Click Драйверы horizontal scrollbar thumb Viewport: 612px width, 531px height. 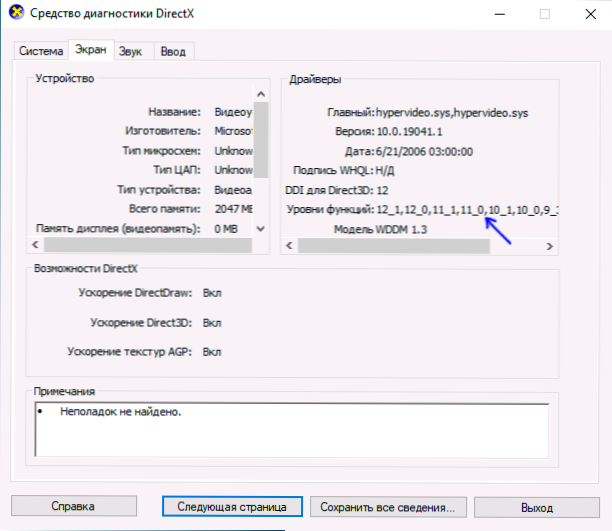[394, 246]
